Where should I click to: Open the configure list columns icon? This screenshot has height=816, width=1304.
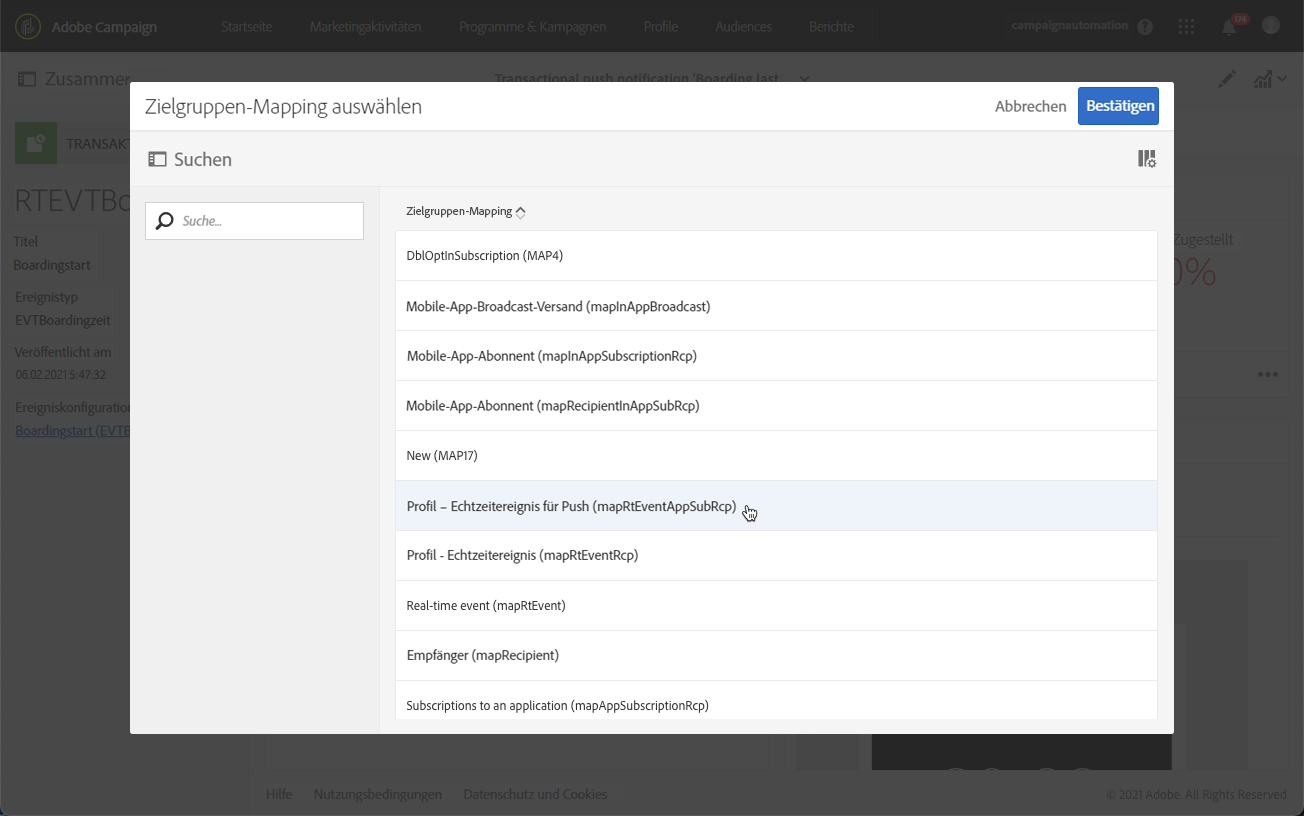[1147, 159]
